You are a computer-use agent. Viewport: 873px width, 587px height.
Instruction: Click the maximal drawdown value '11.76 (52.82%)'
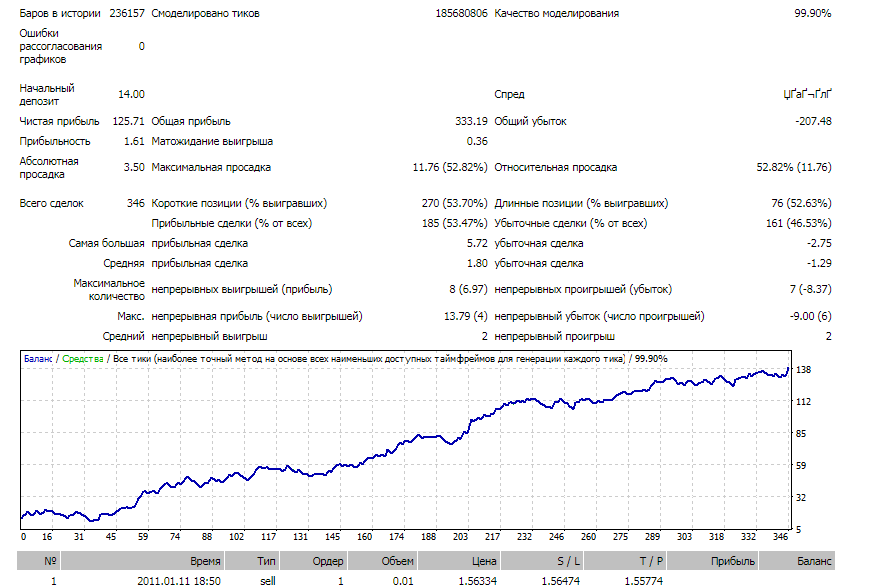click(x=450, y=167)
